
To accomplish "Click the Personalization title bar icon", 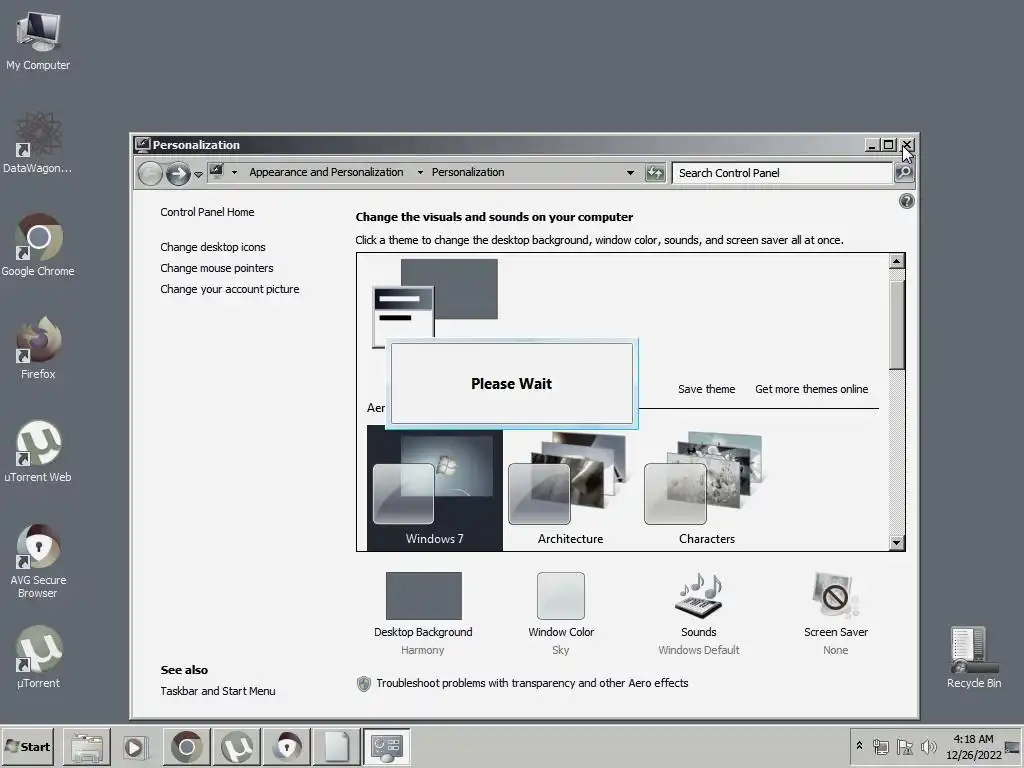I will [142, 144].
